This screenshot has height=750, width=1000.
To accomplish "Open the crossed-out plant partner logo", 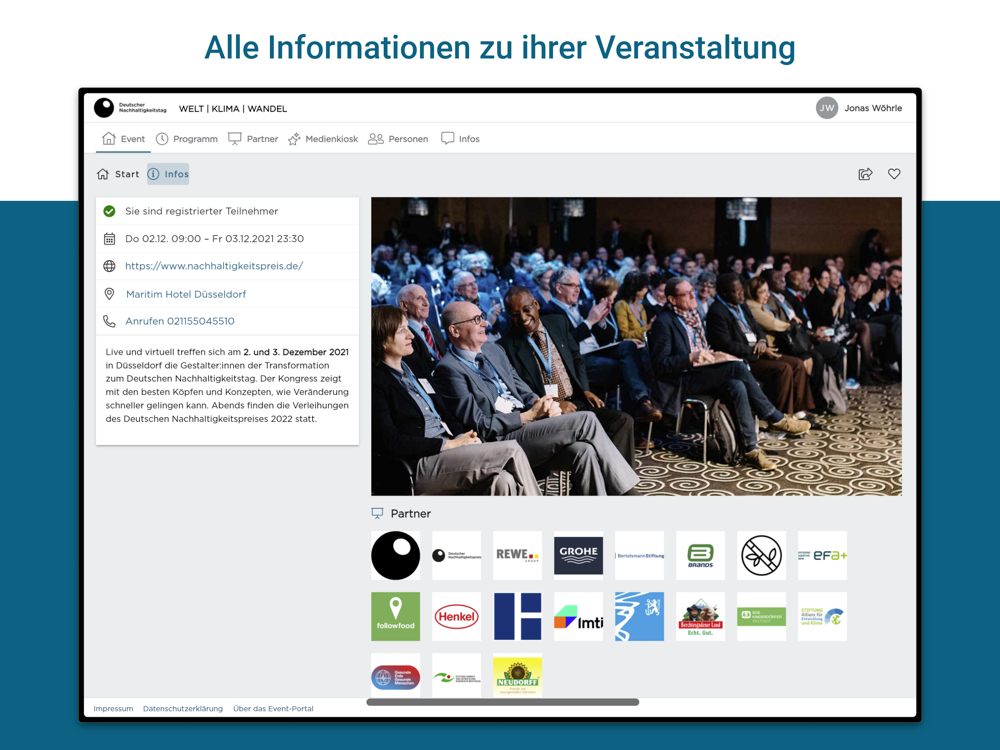I will tap(761, 555).
